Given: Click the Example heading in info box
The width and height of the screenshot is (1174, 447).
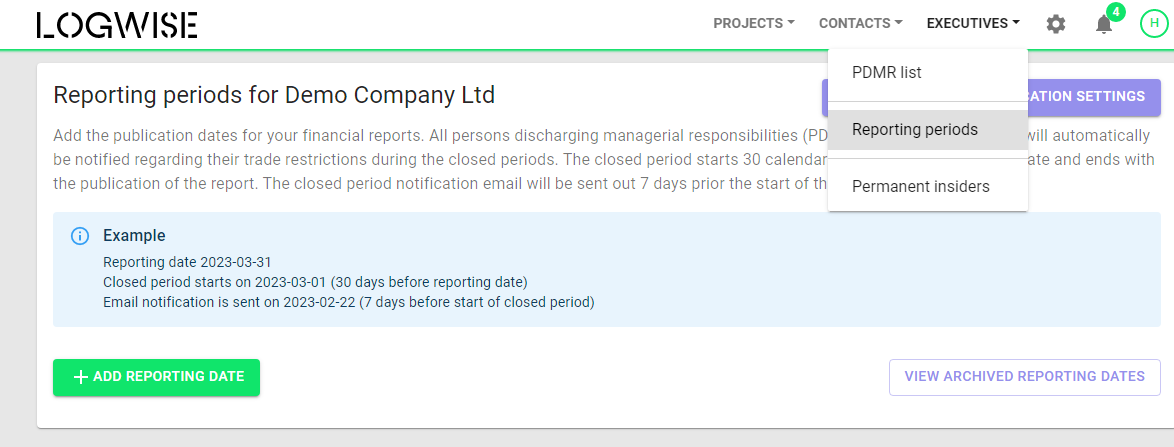Looking at the screenshot, I should [134, 235].
